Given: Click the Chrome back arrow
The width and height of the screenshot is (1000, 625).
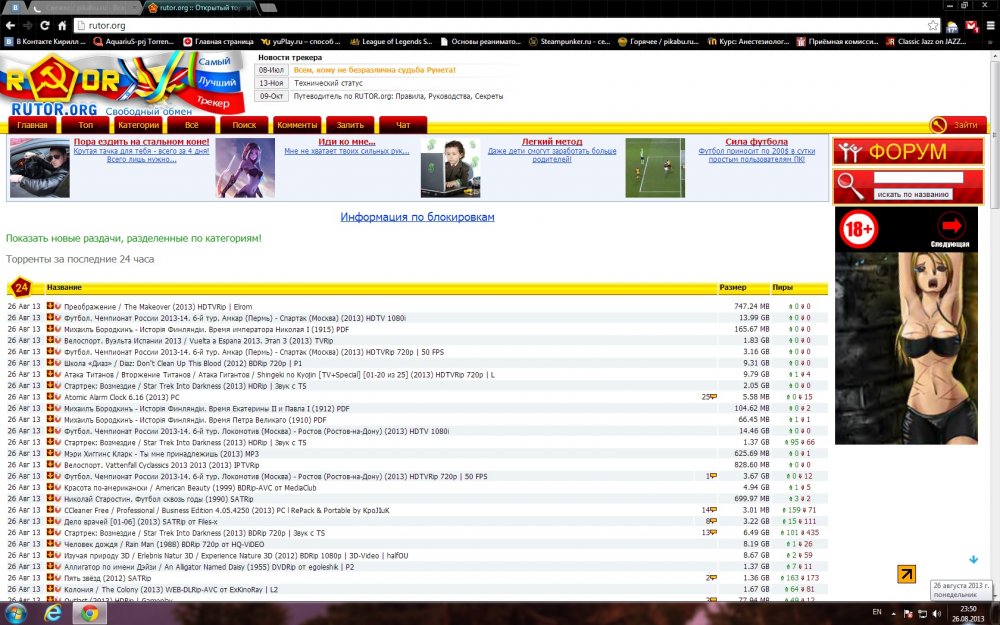Looking at the screenshot, I should pyautogui.click(x=10, y=26).
